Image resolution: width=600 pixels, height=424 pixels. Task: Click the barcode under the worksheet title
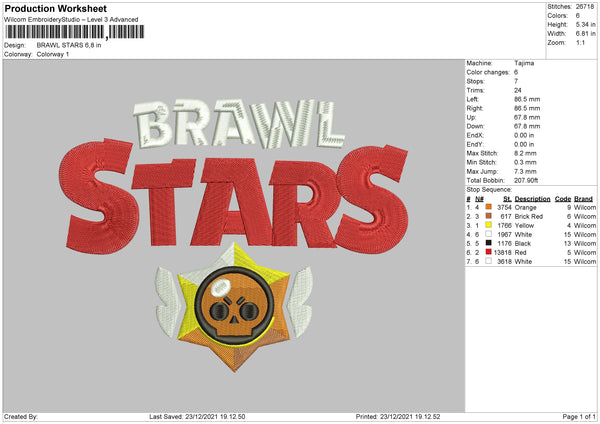(x=75, y=32)
